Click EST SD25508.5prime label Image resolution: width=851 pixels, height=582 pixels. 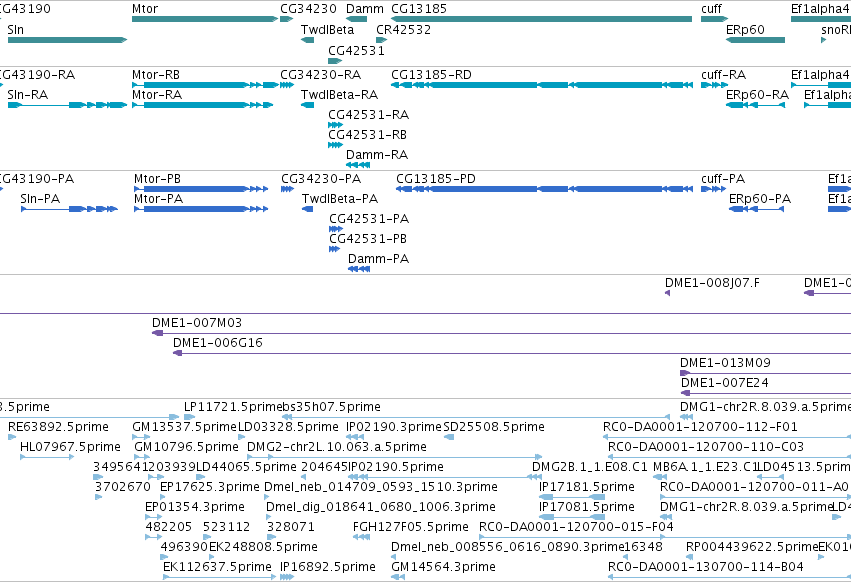(x=494, y=427)
